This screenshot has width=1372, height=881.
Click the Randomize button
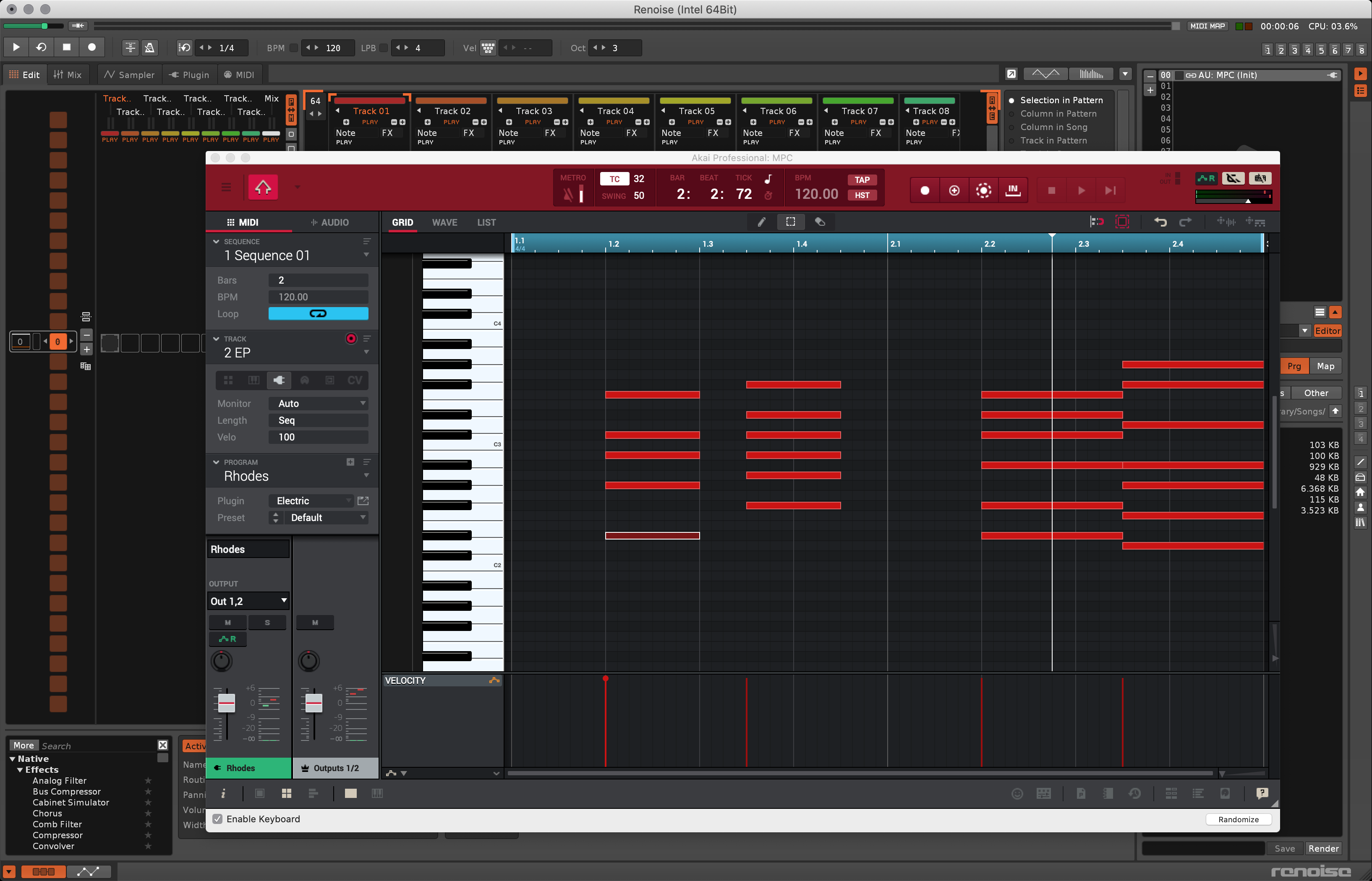[x=1238, y=819]
